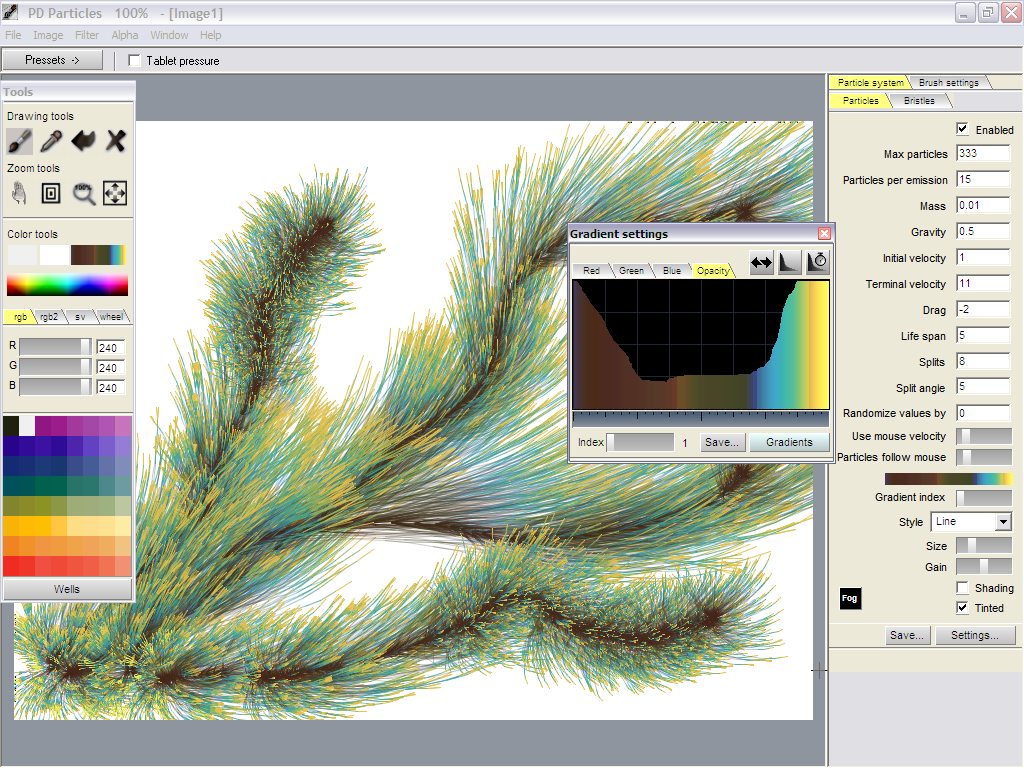Enable the Shading checkbox

(962, 588)
